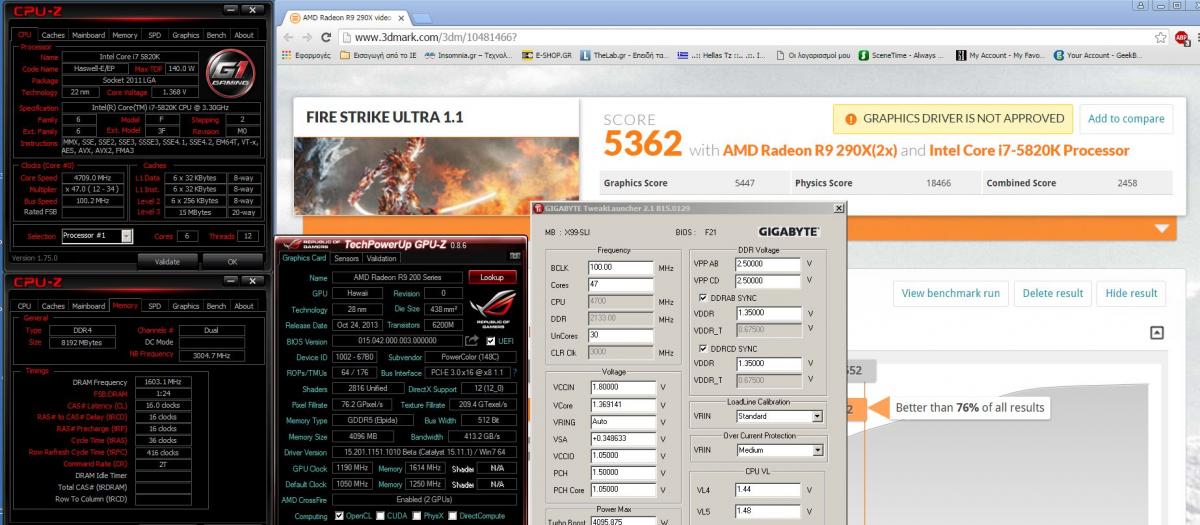
Task: Click the G1 Gaming logo in CPU-Z
Action: pos(233,75)
